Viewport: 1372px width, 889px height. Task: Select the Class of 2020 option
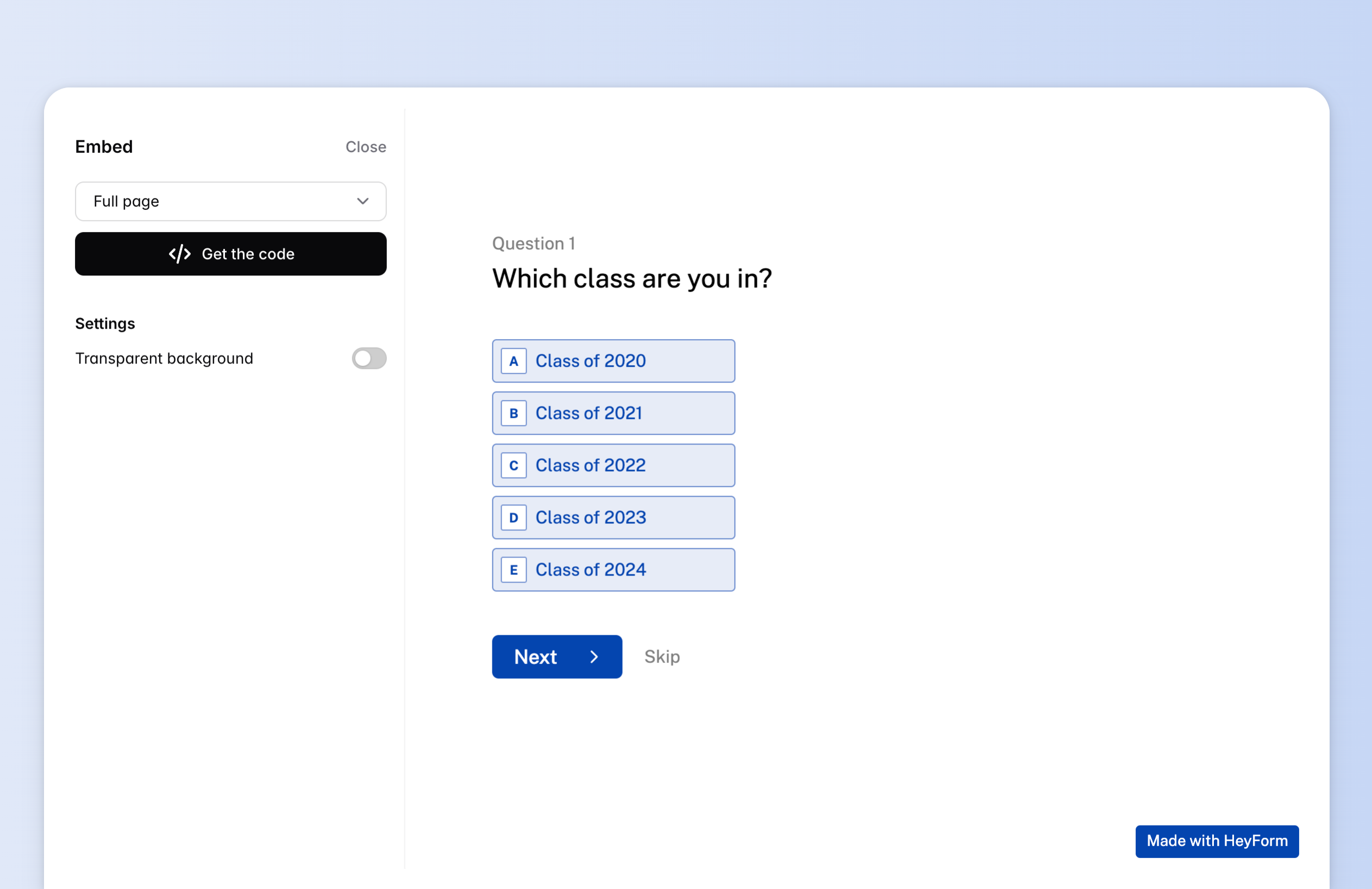[x=613, y=361]
